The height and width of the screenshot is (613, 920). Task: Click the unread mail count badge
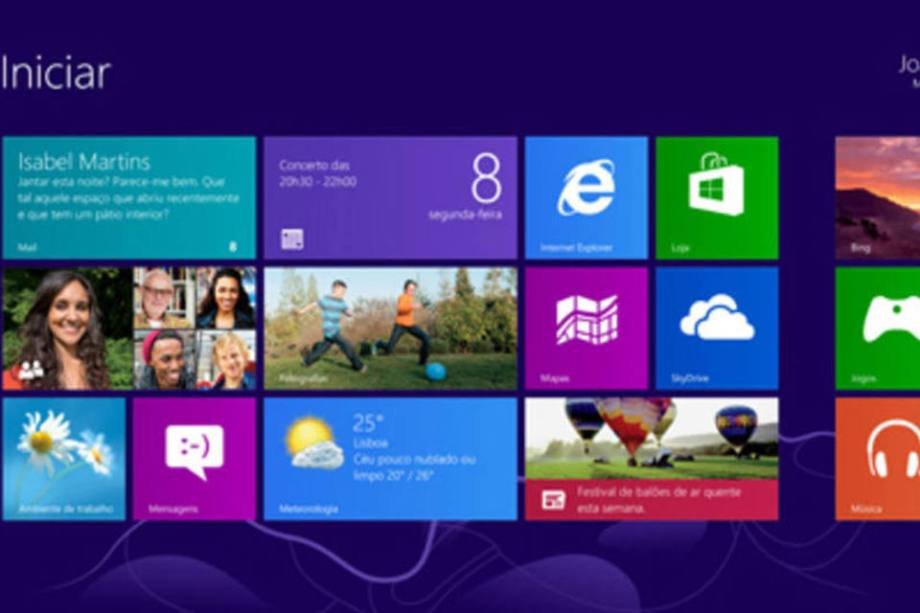tap(232, 246)
